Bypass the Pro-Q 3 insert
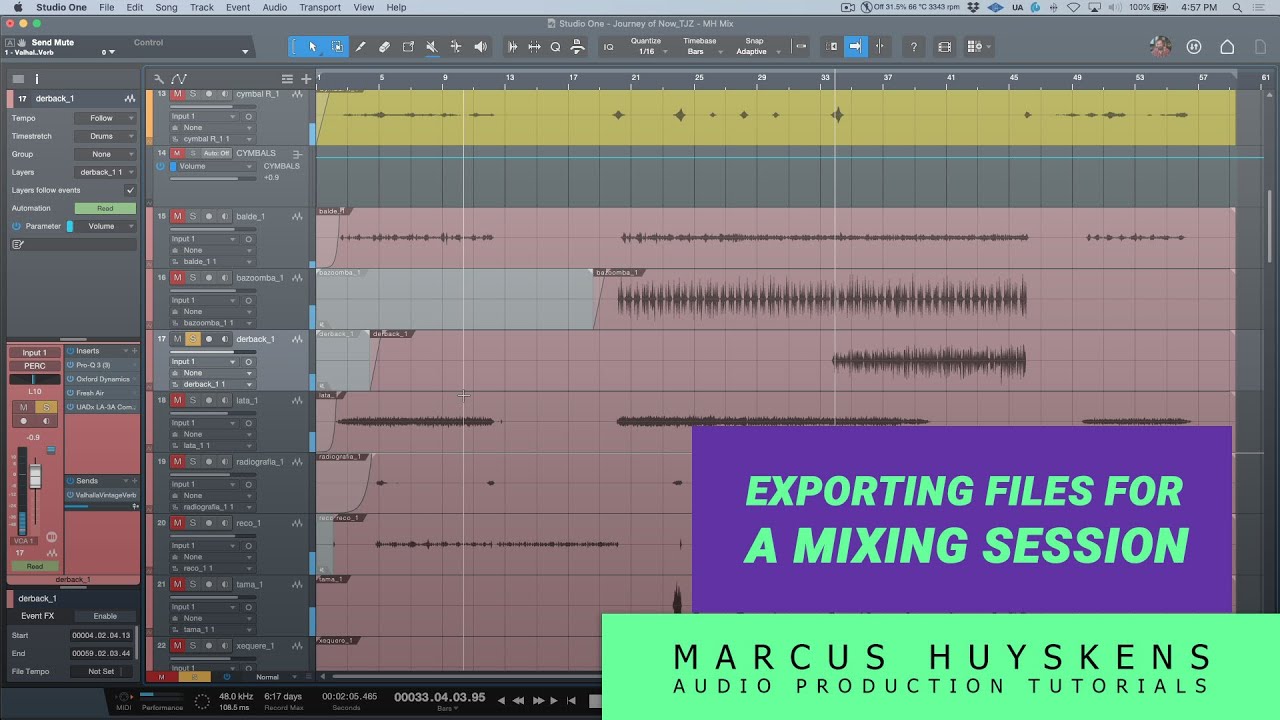1280x720 pixels. pos(70,365)
